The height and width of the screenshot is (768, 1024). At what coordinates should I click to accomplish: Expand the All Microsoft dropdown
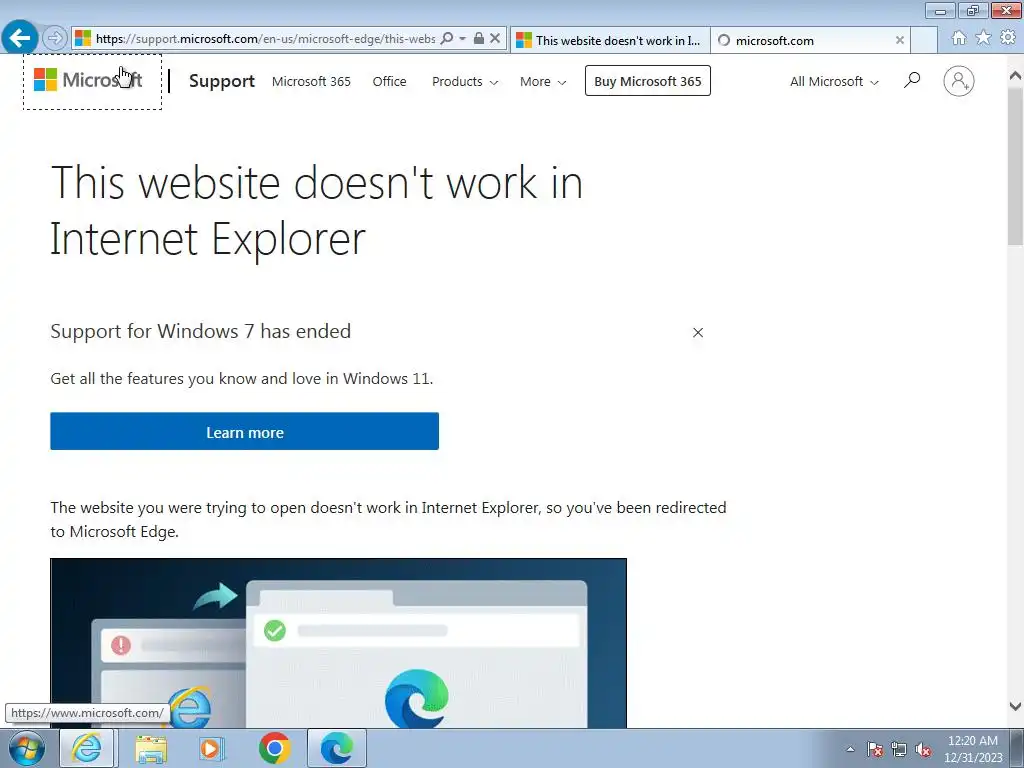coord(835,82)
